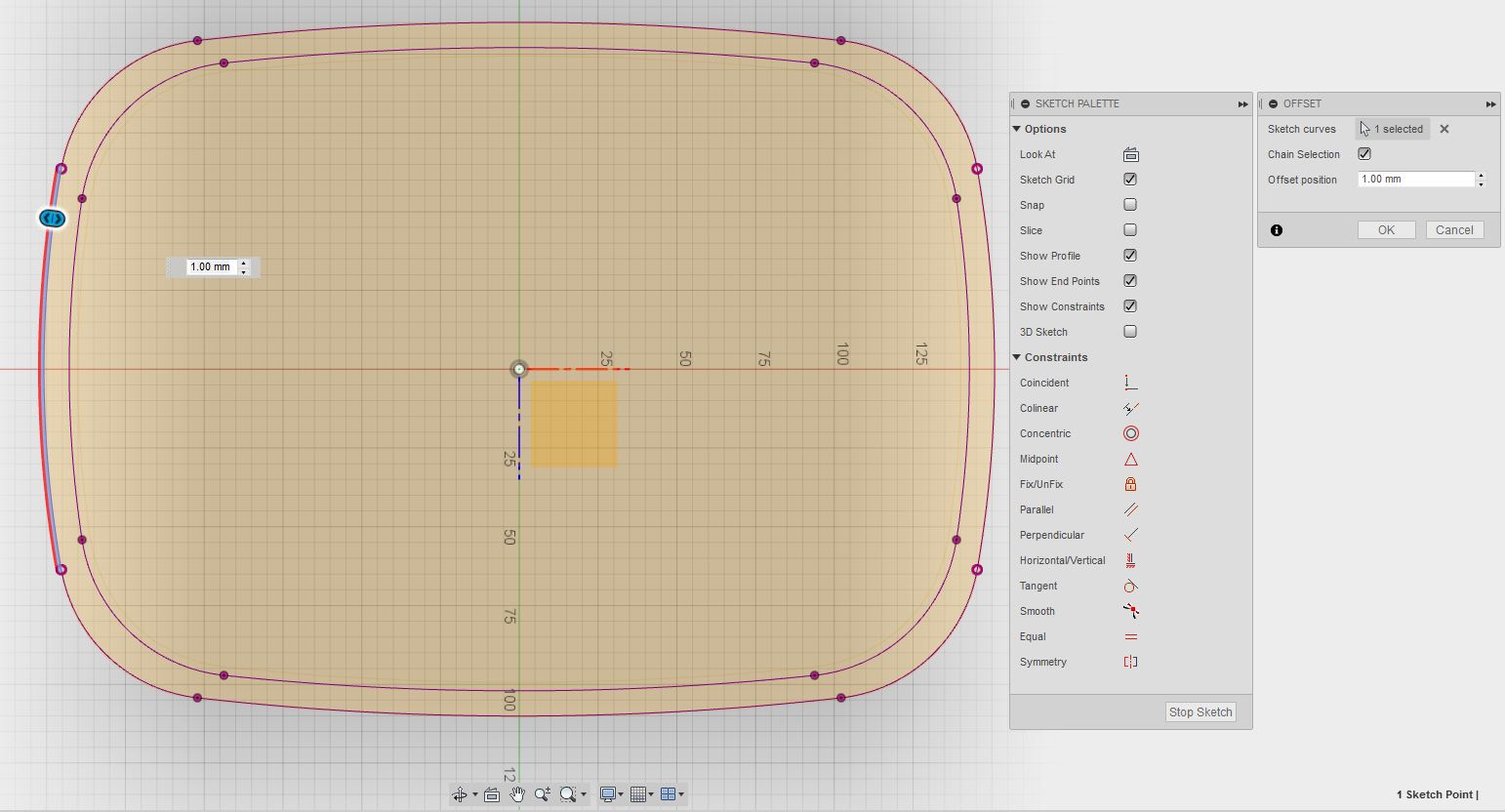The height and width of the screenshot is (812, 1505).
Task: Increase Offset position using the up stepper
Action: [x=1482, y=175]
